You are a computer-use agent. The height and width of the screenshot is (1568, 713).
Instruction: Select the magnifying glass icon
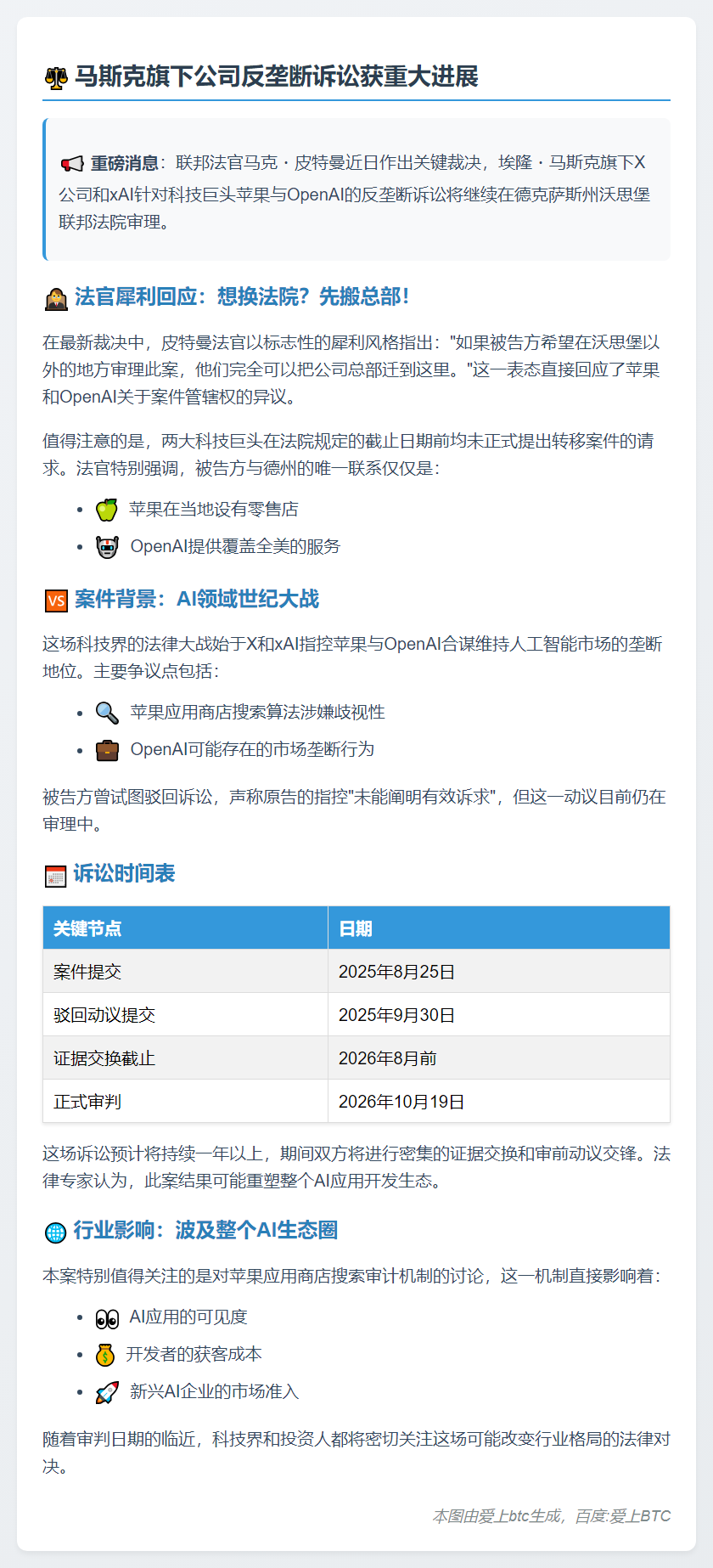108,713
